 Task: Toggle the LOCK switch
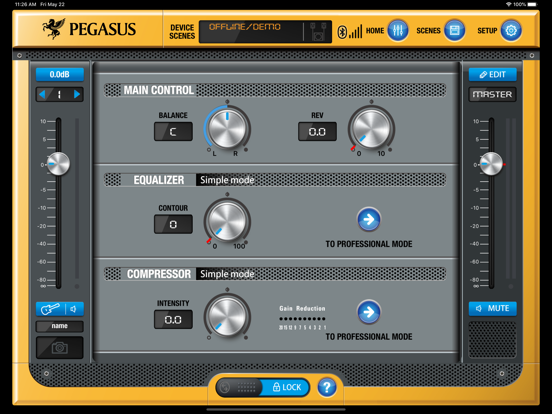[x=262, y=387]
